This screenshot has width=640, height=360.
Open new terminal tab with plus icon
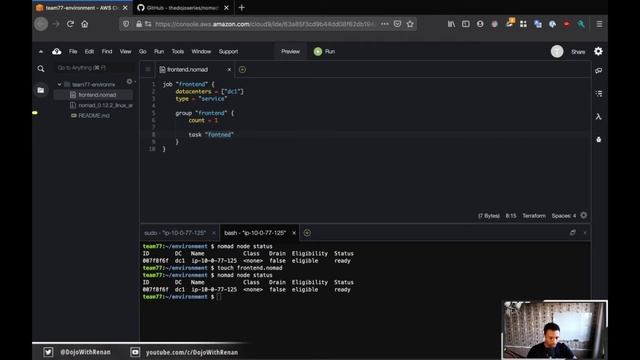pos(307,233)
